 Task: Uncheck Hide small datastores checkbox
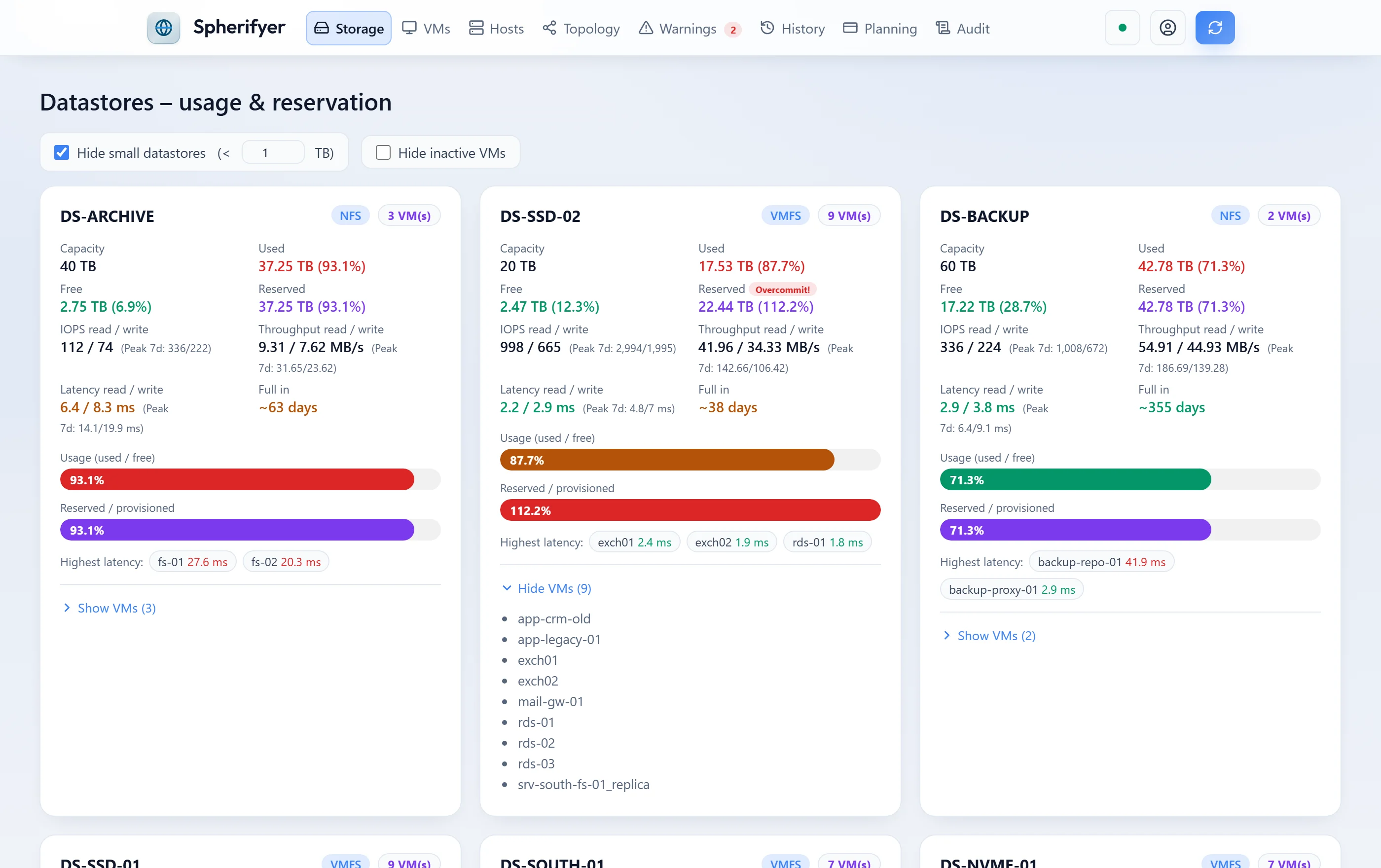[61, 152]
